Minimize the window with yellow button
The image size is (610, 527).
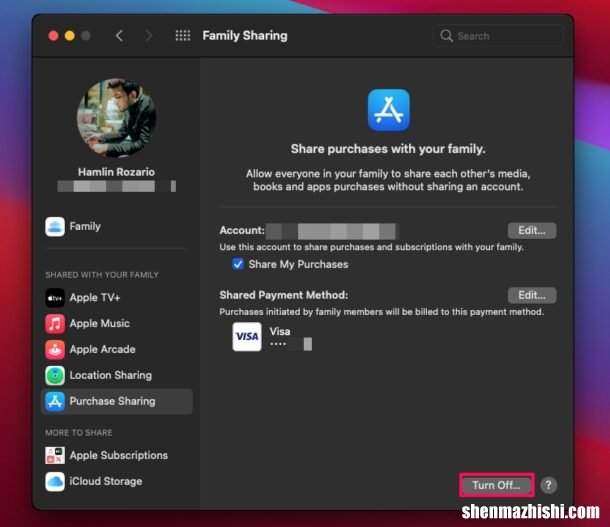(70, 36)
